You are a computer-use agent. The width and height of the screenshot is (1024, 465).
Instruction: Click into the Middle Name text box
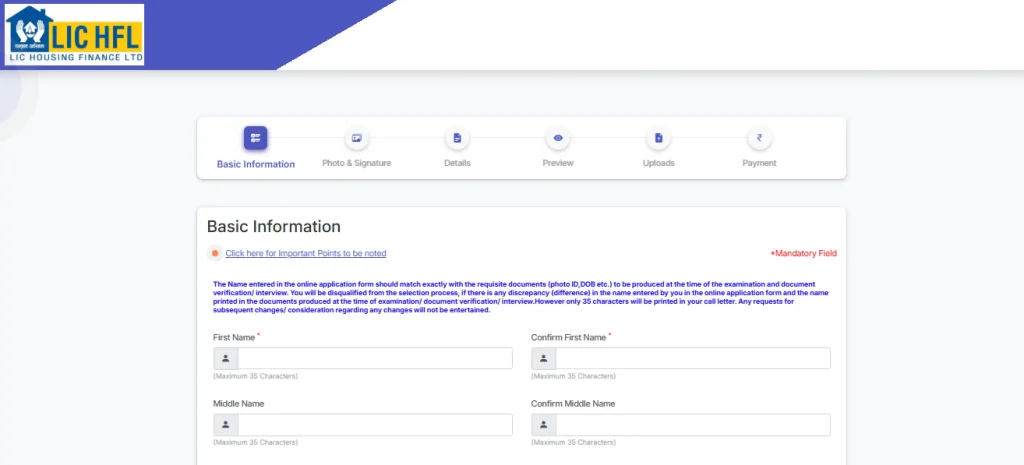tap(374, 425)
